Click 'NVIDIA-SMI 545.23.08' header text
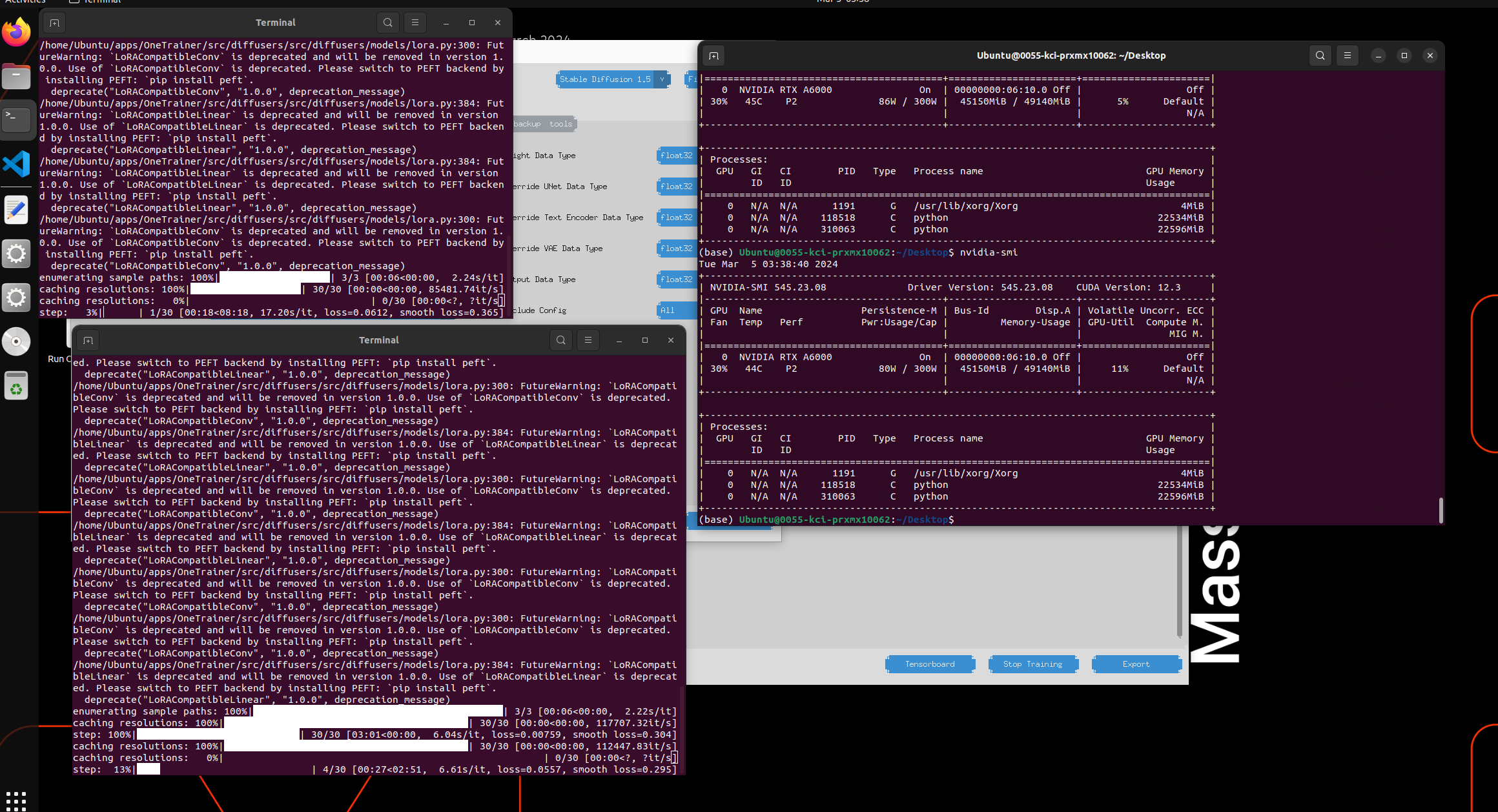Viewport: 1498px width, 812px height. (x=768, y=287)
